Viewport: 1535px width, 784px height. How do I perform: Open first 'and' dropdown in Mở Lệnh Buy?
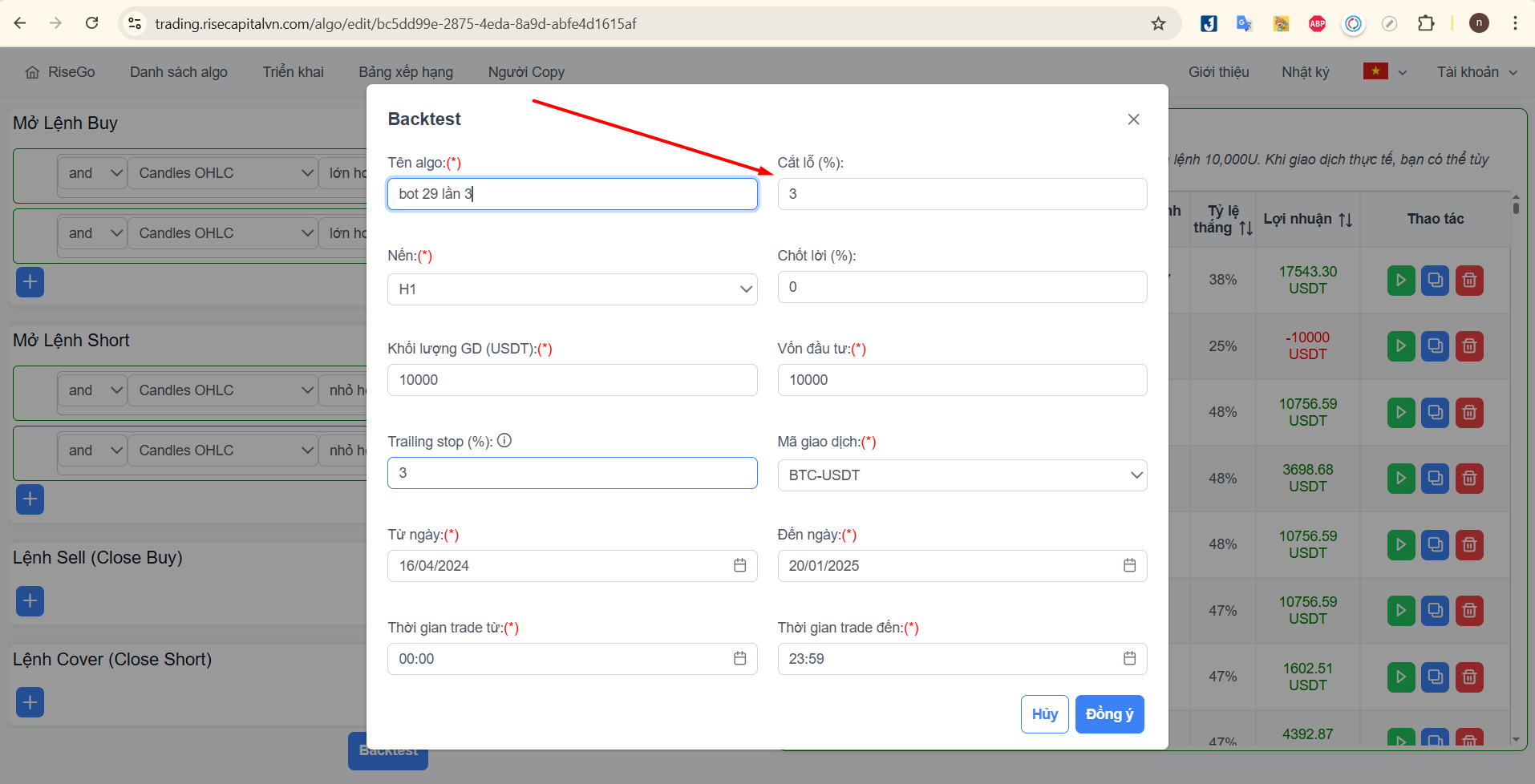[92, 173]
